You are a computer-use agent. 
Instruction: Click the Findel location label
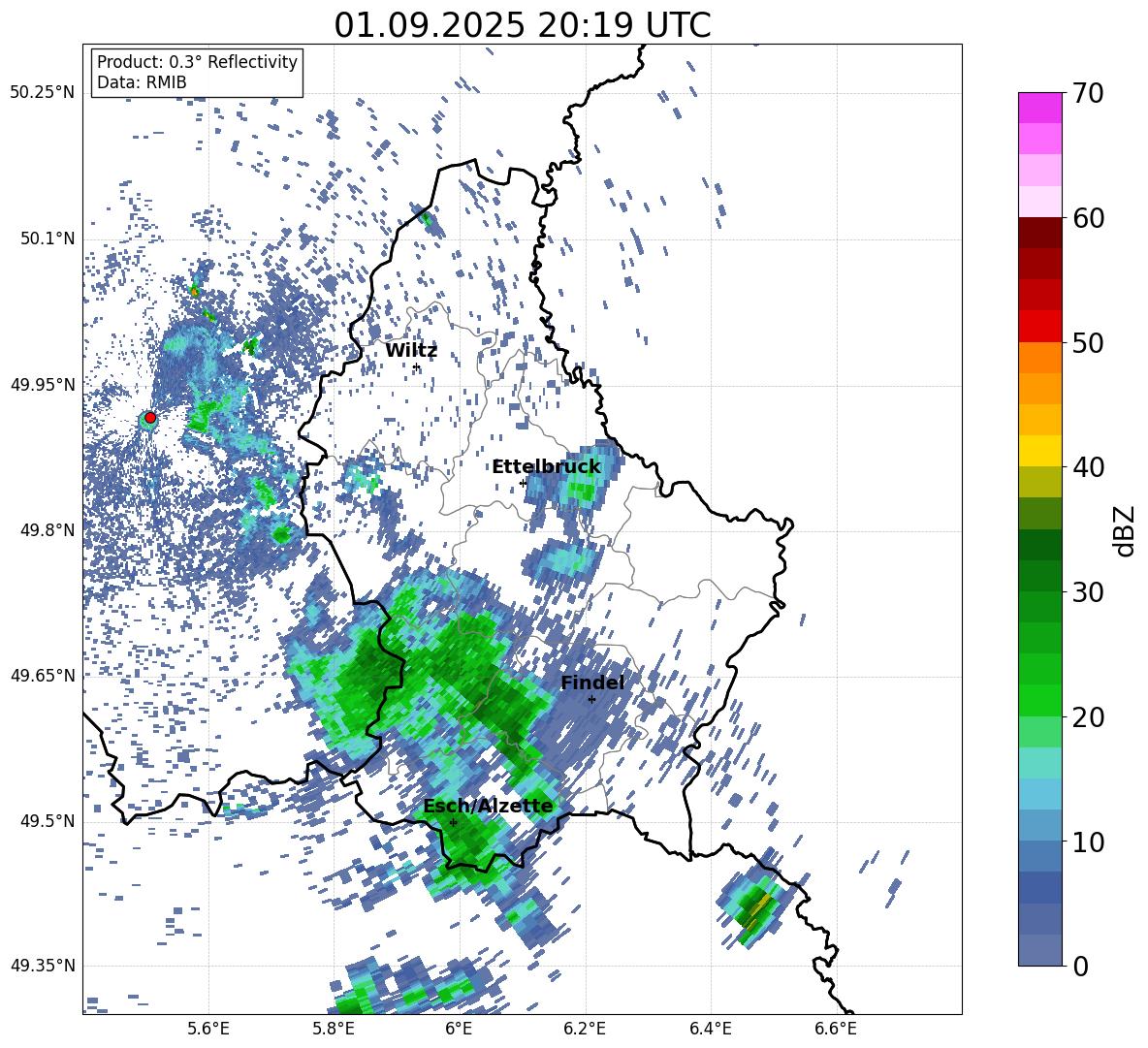coord(592,683)
